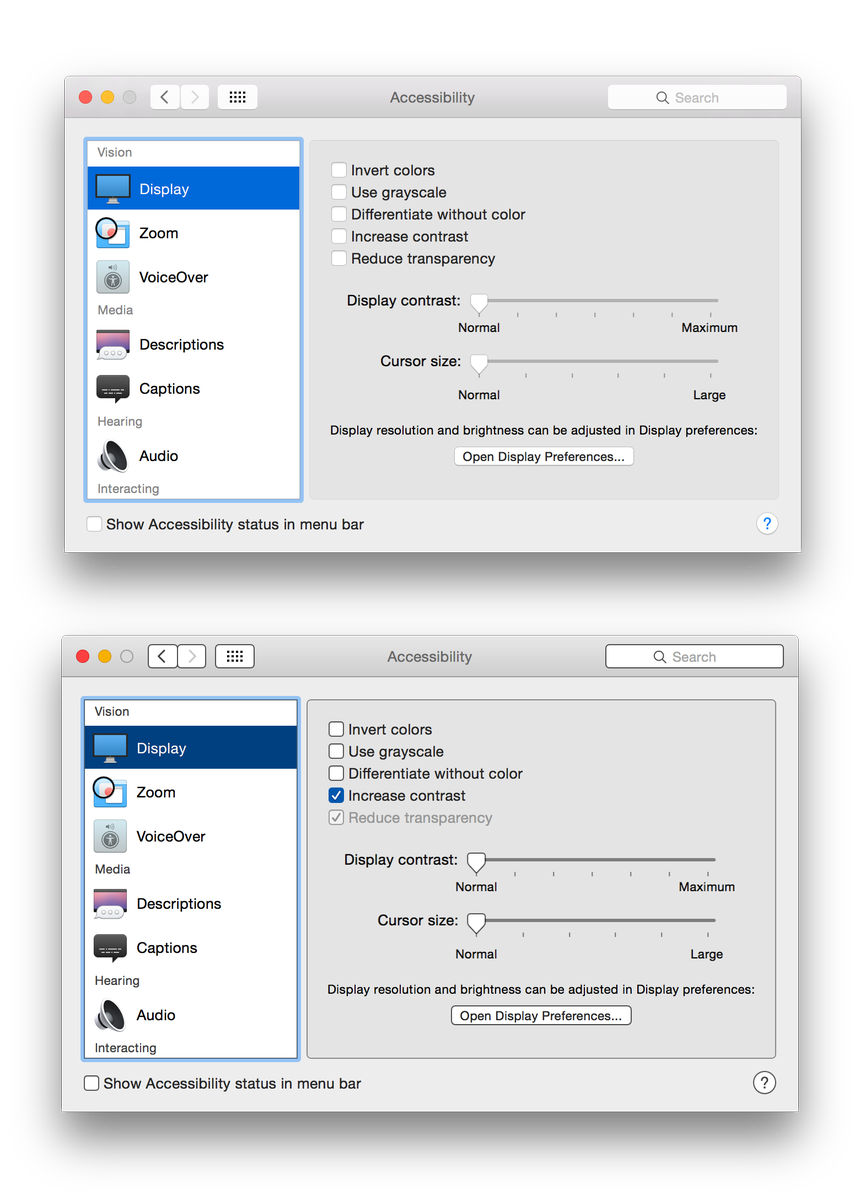The width and height of the screenshot is (860, 1200).
Task: Open the help question mark in the lower window
Action: click(764, 1083)
